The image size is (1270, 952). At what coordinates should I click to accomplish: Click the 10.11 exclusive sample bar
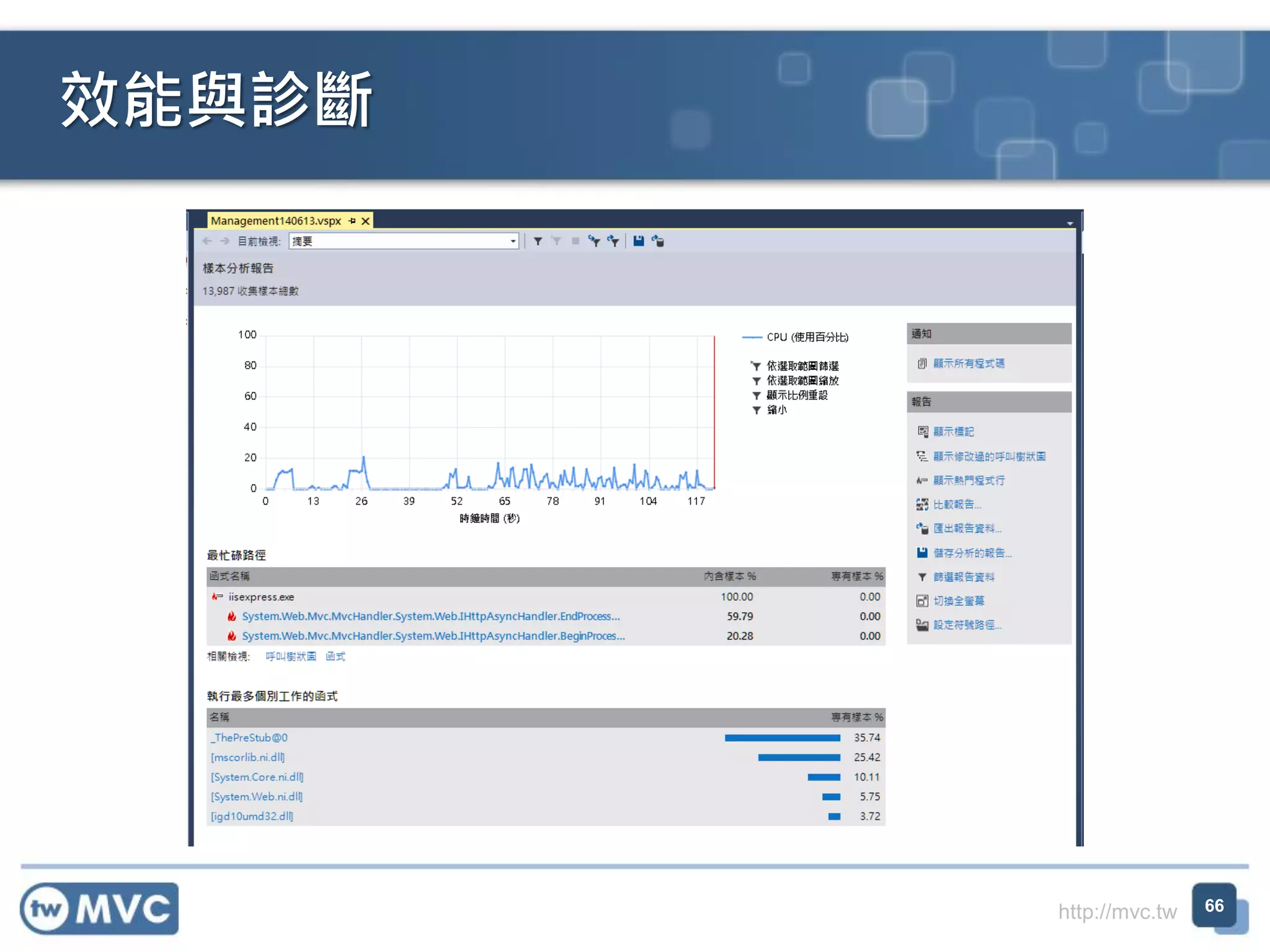pos(824,777)
